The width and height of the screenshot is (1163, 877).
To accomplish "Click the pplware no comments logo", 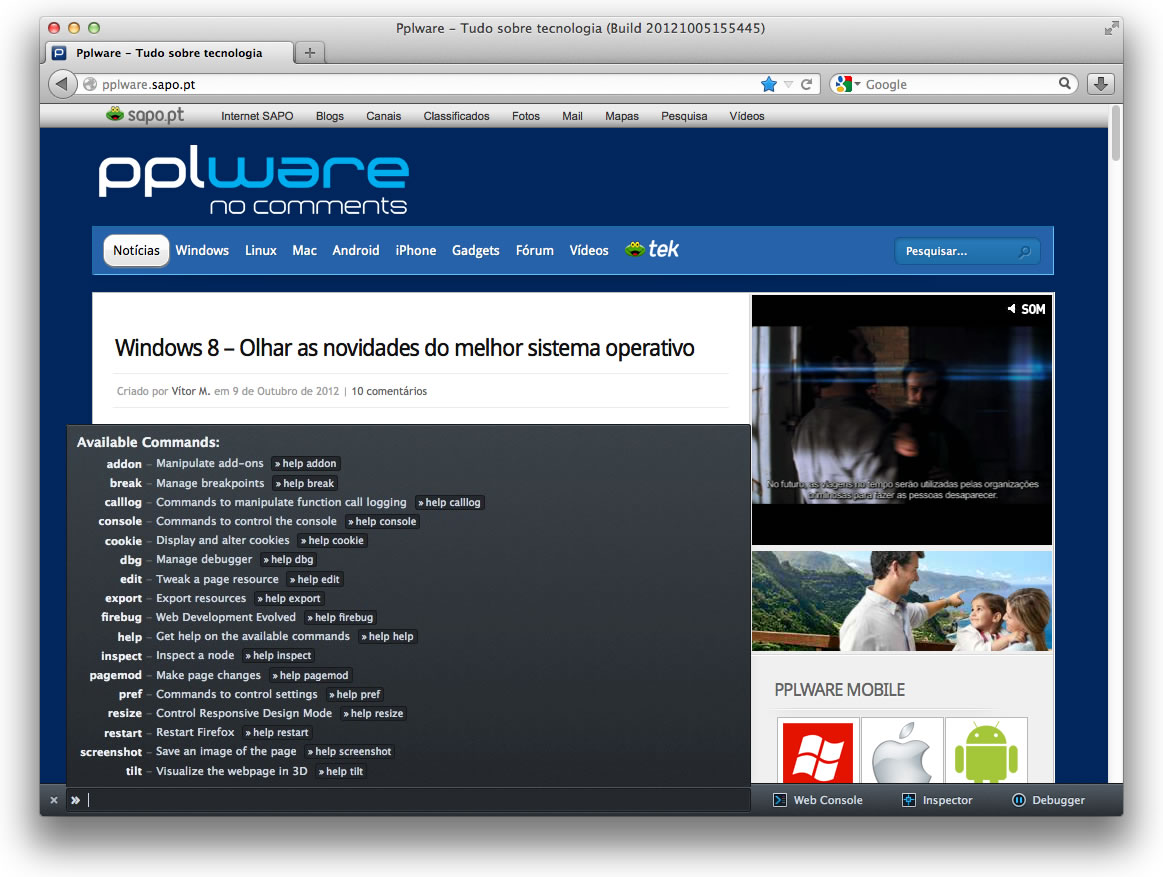I will tap(254, 180).
